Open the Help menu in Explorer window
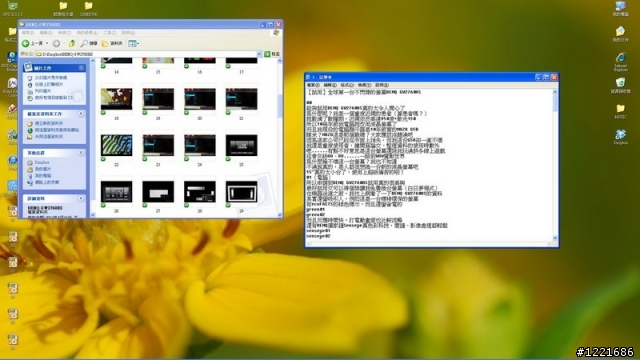This screenshot has height=360, width=640. click(x=128, y=33)
